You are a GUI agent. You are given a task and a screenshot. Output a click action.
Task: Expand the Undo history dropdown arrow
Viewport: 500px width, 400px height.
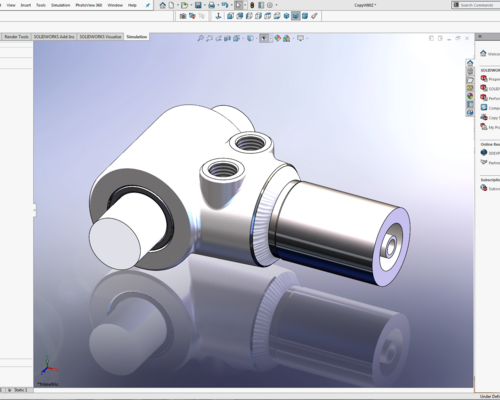click(231, 5)
